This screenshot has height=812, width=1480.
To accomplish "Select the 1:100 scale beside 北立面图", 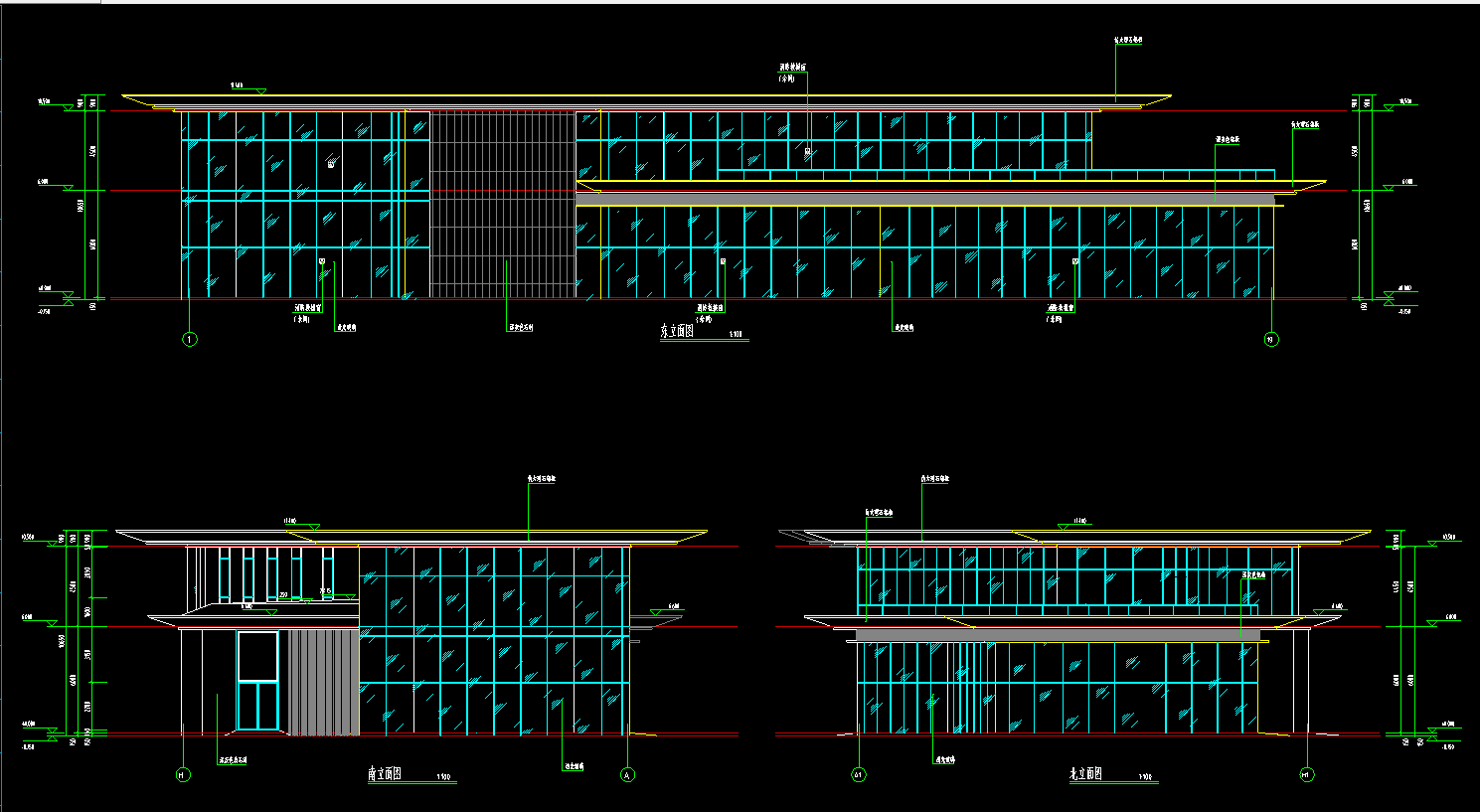I will (x=1145, y=776).
